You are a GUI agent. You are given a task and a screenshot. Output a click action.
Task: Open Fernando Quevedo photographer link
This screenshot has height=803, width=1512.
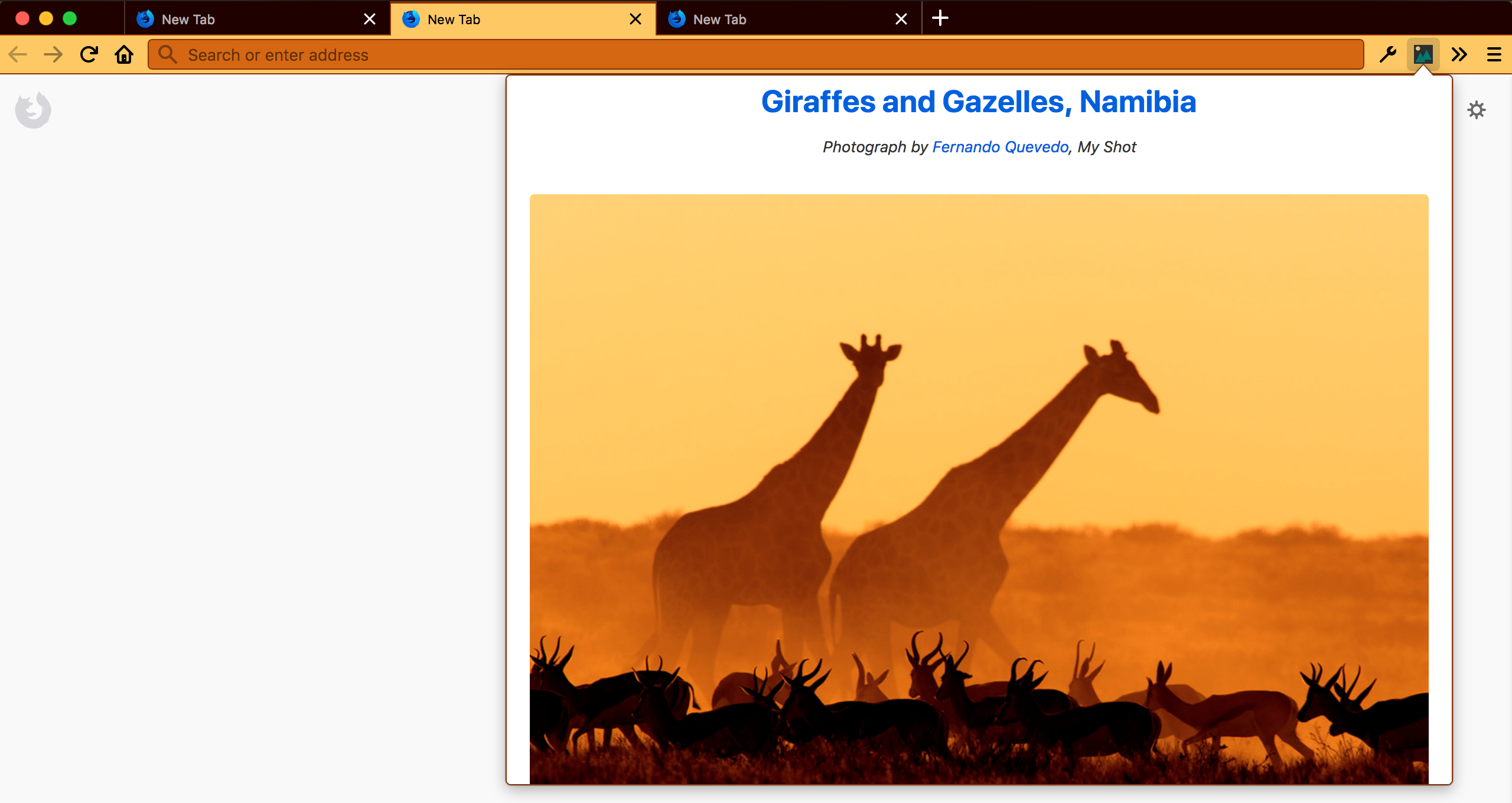(1000, 147)
